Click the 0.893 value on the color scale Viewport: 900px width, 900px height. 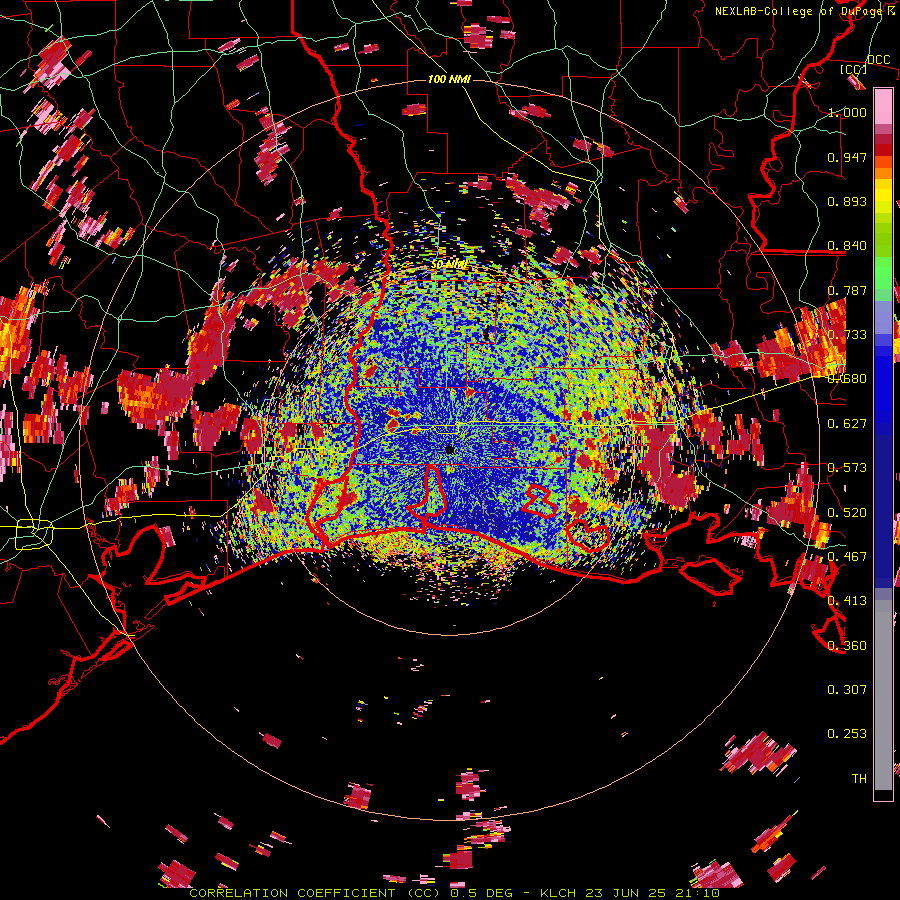click(x=847, y=201)
